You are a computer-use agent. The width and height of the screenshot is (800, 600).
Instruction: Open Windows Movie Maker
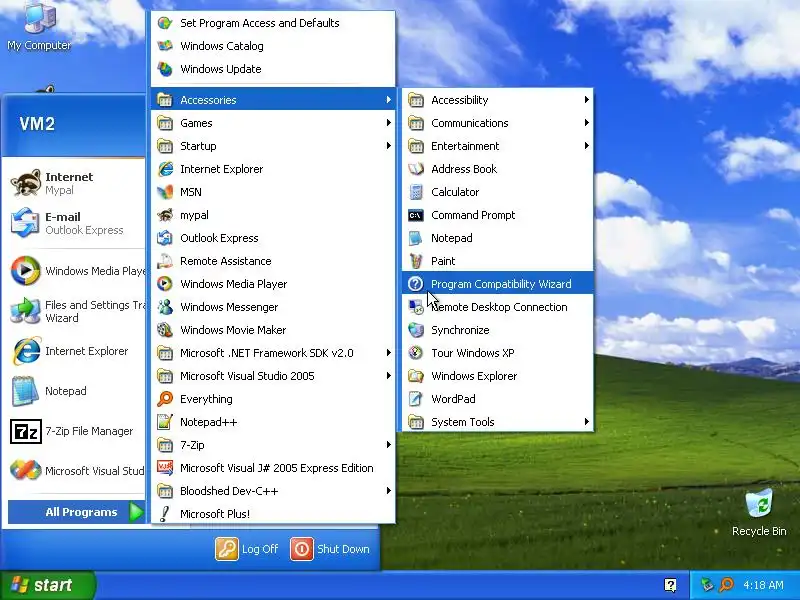click(x=273, y=330)
